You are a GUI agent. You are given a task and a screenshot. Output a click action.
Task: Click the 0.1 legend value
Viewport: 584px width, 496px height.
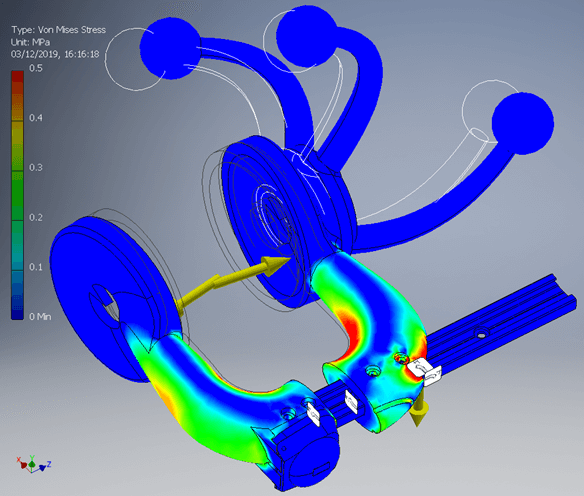[x=36, y=267]
